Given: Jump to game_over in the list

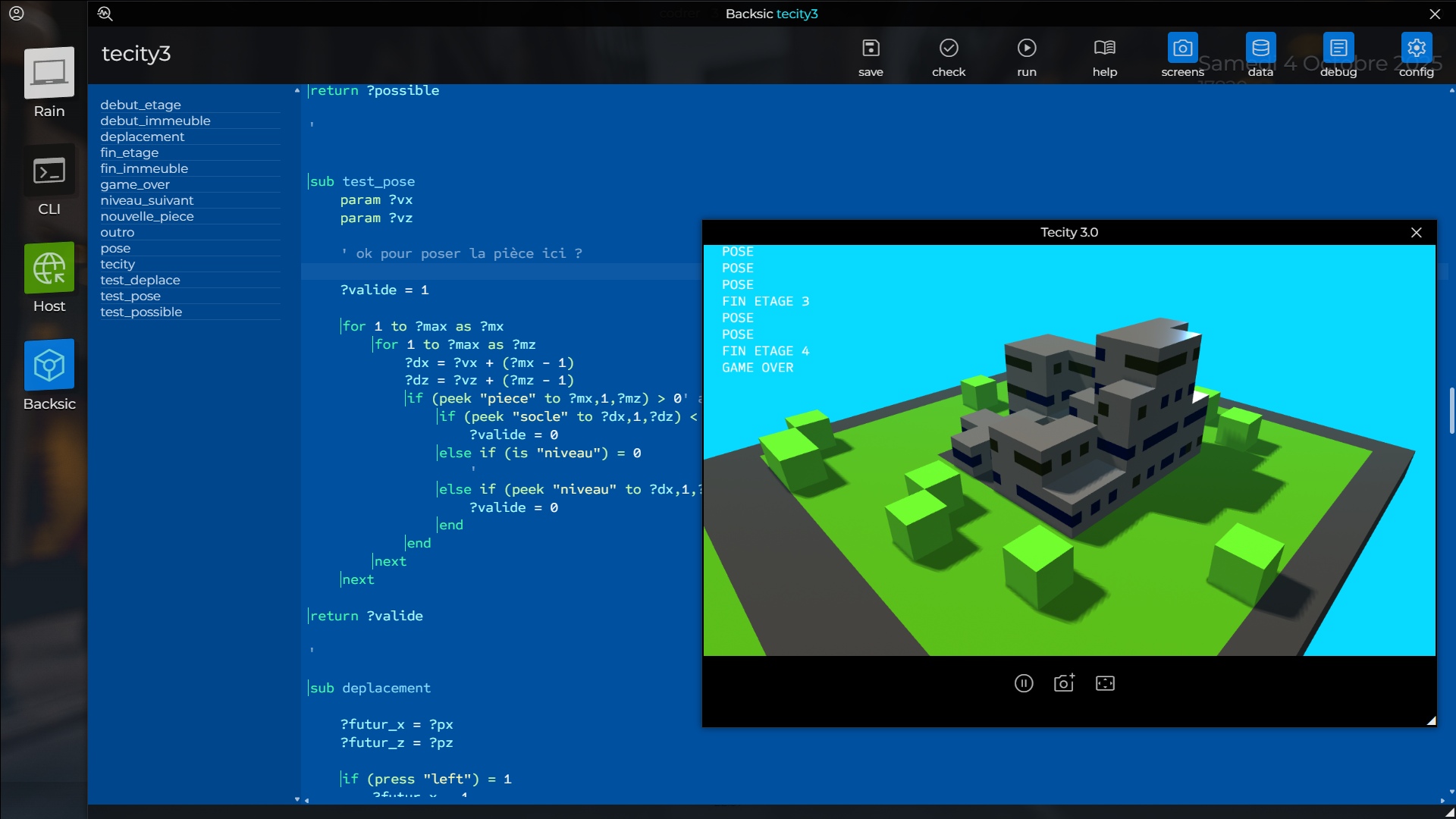Looking at the screenshot, I should pos(135,184).
